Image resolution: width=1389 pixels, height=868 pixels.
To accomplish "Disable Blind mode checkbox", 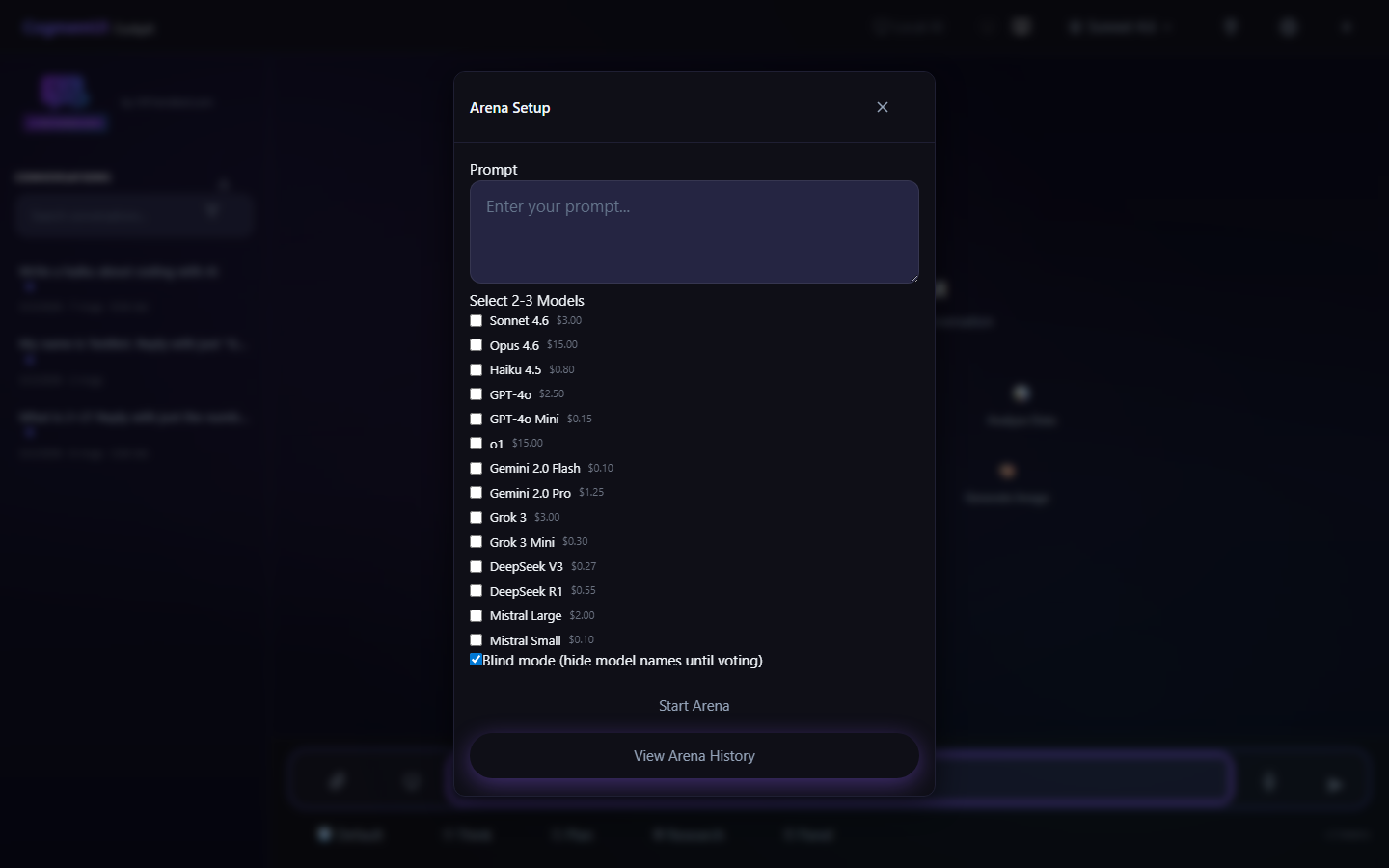I will coord(476,660).
